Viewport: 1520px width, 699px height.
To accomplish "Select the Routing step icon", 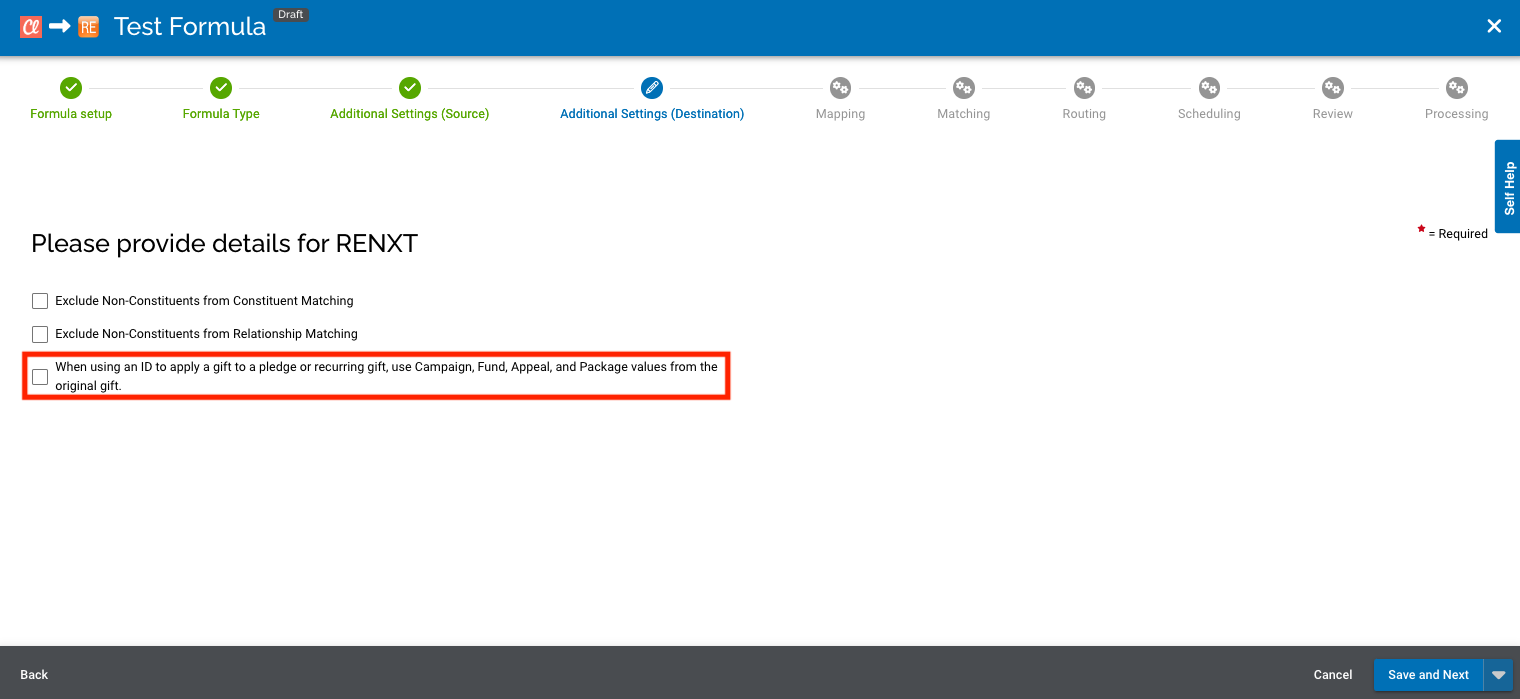I will [1084, 88].
